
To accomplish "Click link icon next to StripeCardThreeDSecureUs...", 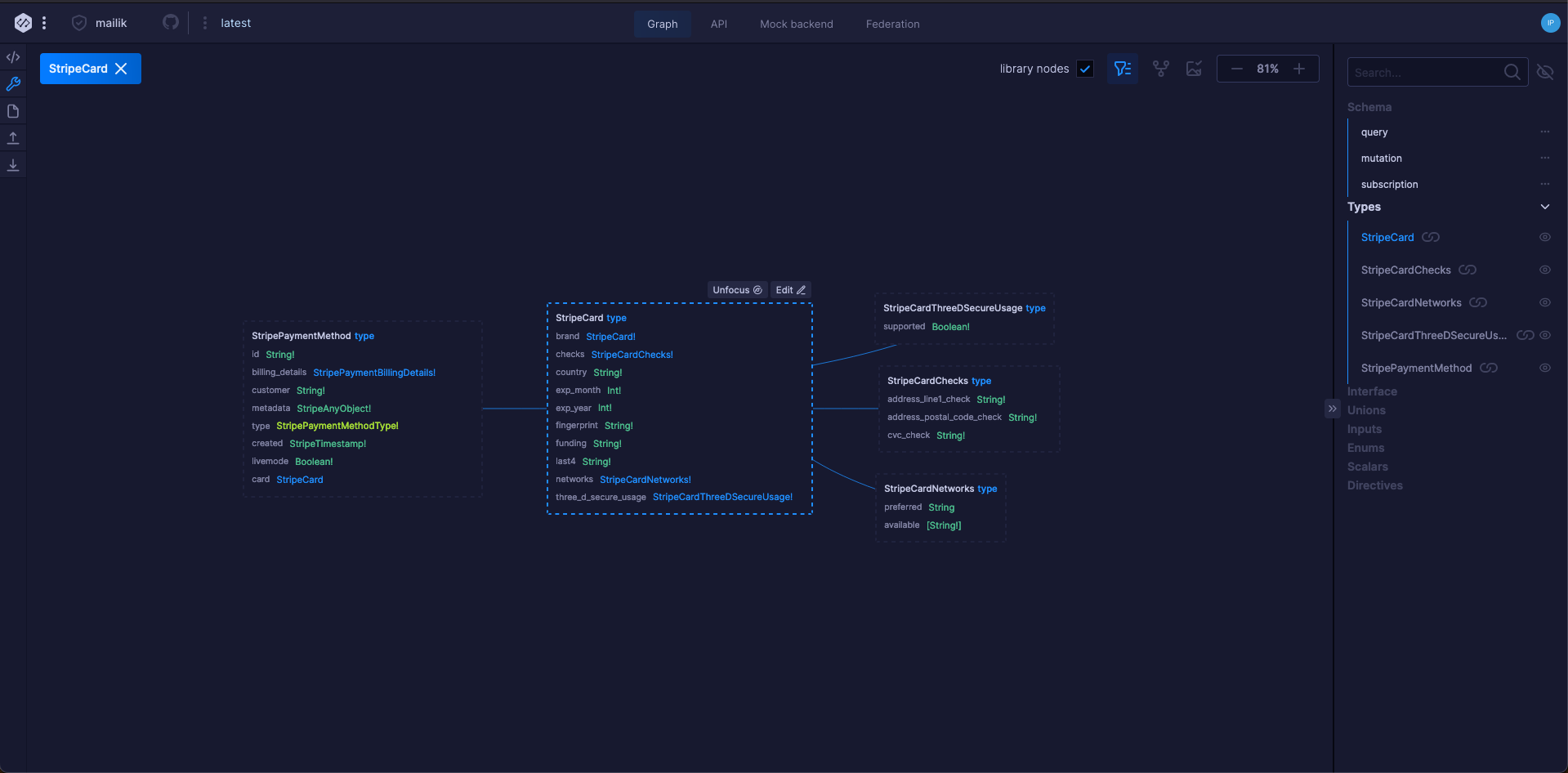I will [1525, 335].
